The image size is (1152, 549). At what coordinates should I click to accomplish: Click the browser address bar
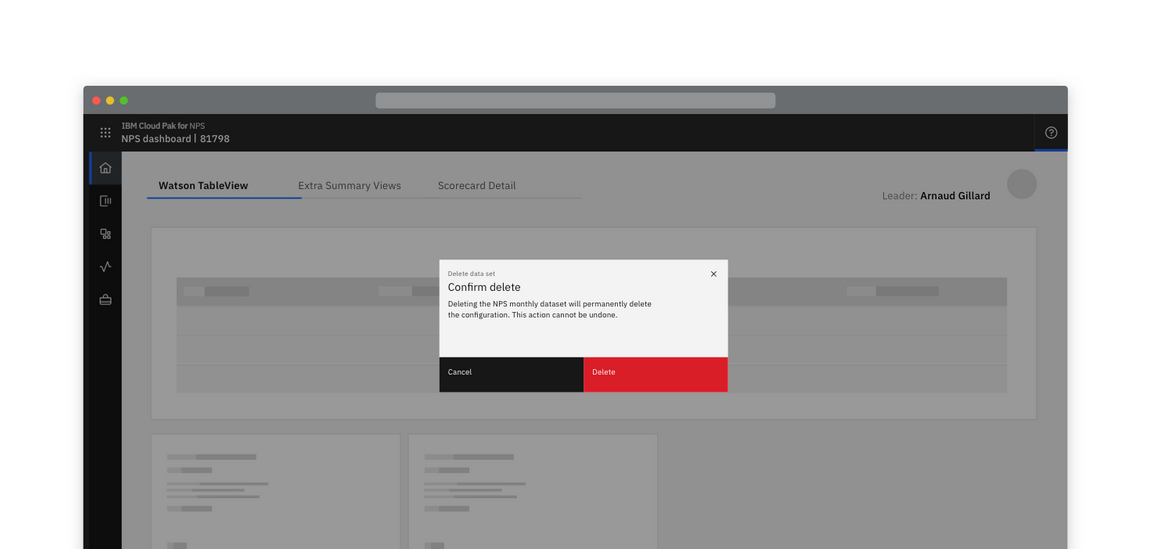[x=575, y=101]
